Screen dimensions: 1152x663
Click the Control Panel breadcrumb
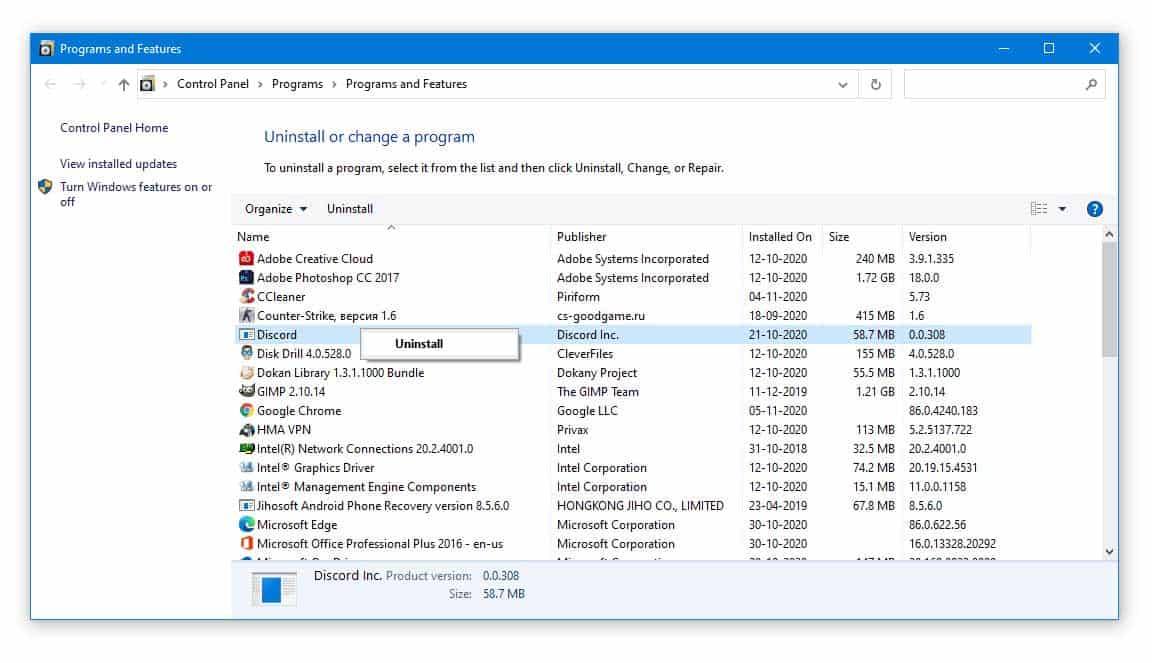[213, 84]
